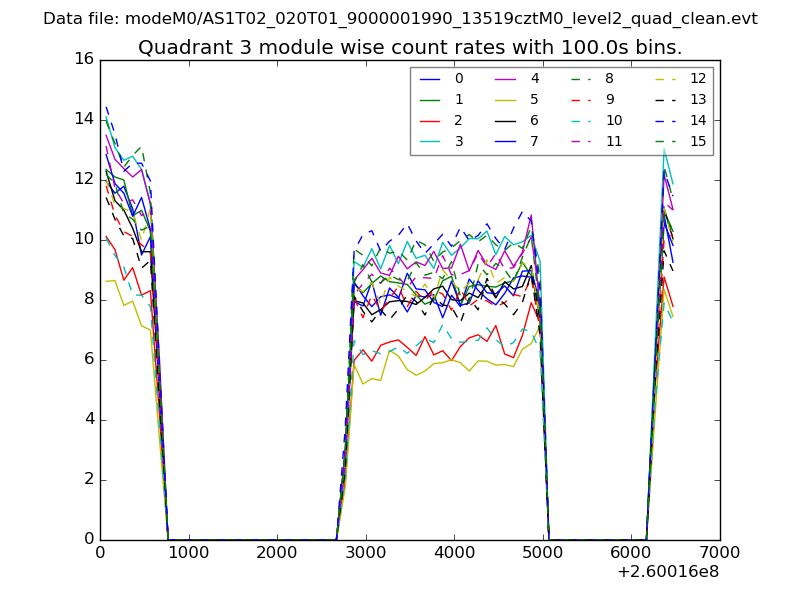Click the x-axis tick label 3000

point(365,552)
